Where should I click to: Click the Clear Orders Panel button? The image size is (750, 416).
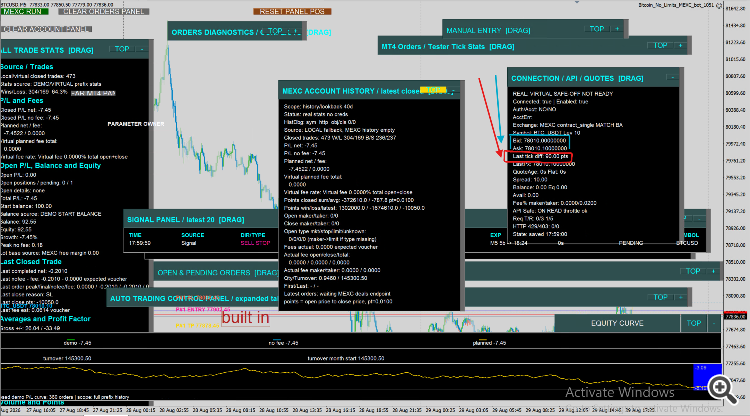click(x=103, y=11)
